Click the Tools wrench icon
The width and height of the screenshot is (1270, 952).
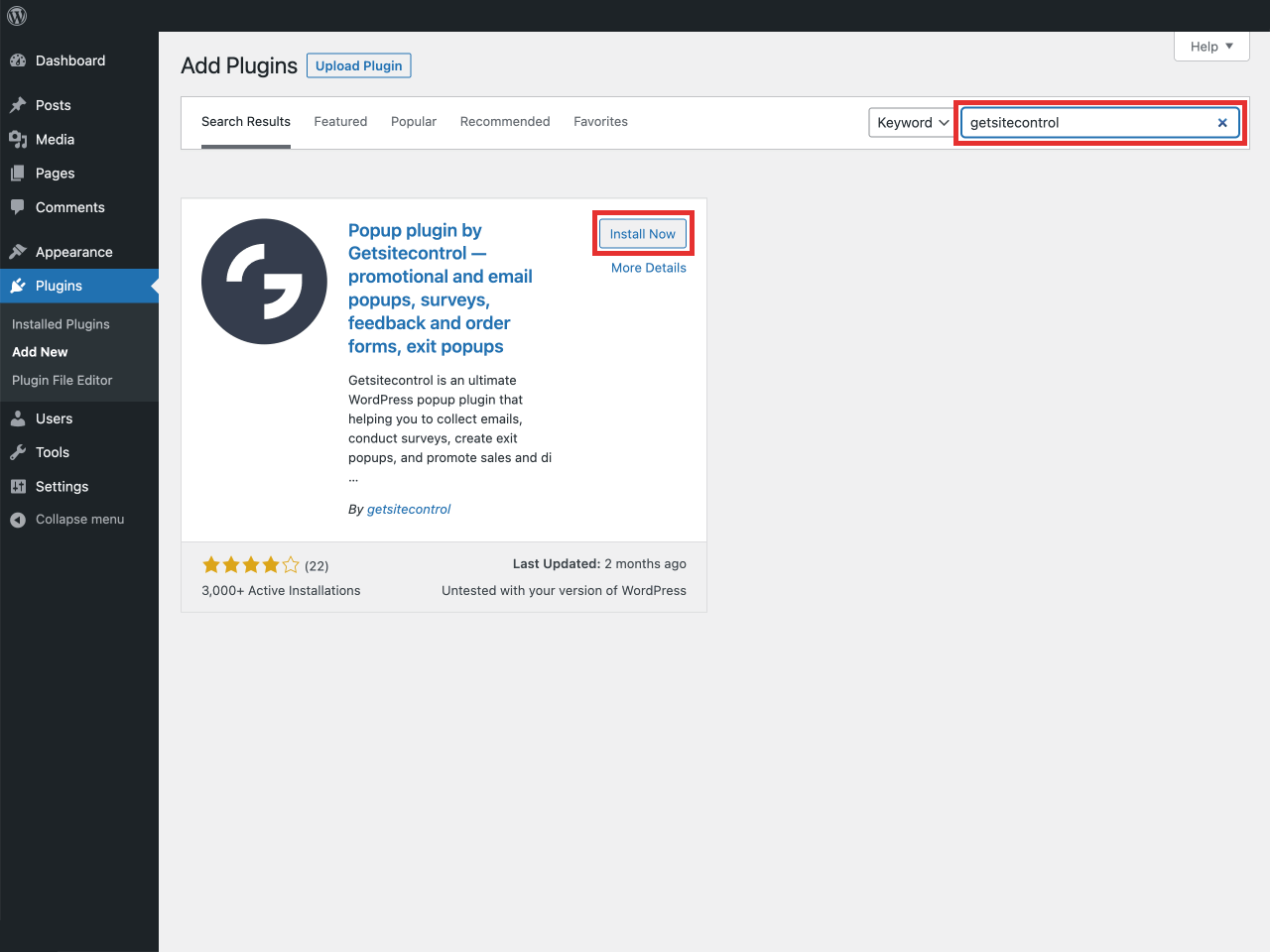click(x=18, y=452)
